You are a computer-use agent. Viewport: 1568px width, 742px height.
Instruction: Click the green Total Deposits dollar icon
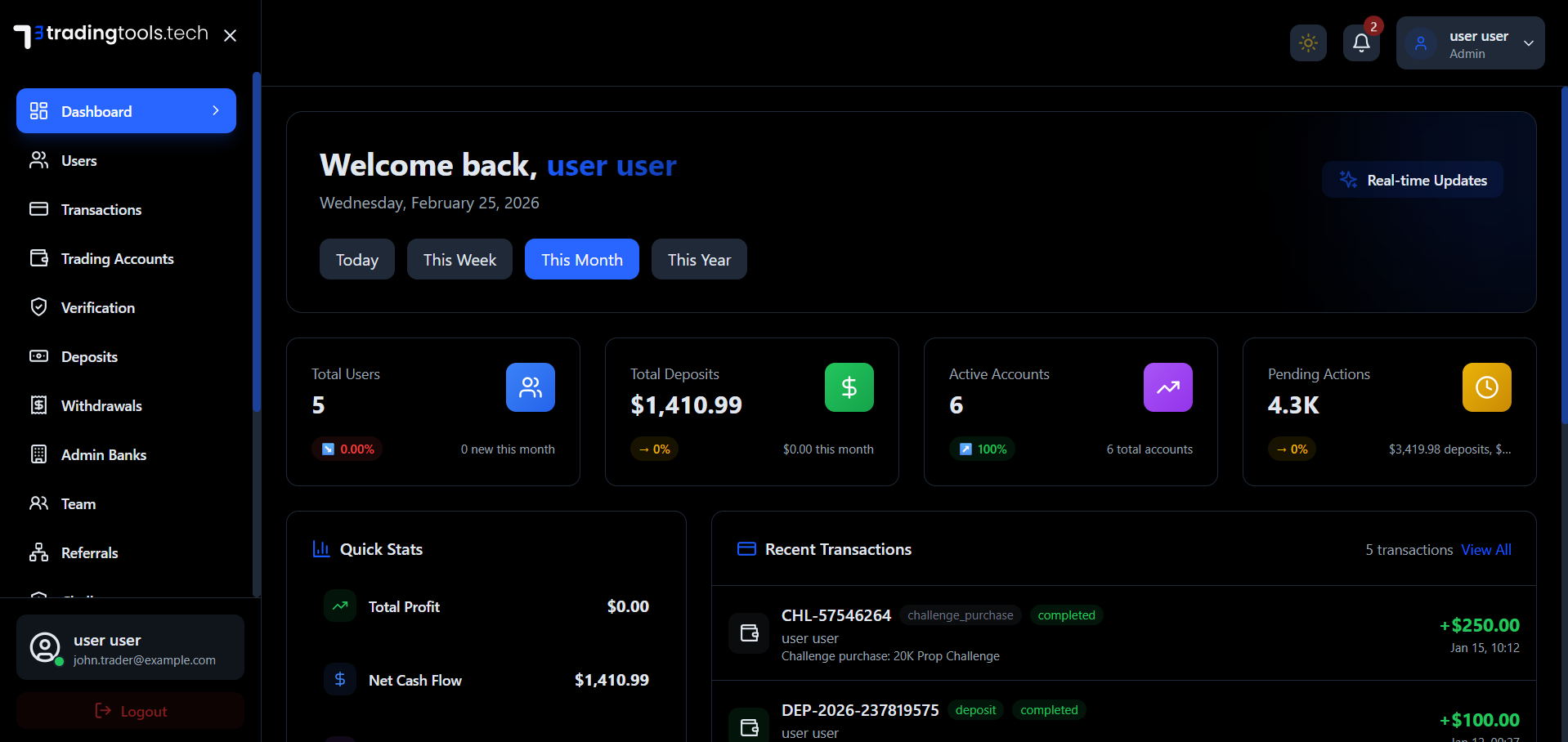tap(849, 387)
